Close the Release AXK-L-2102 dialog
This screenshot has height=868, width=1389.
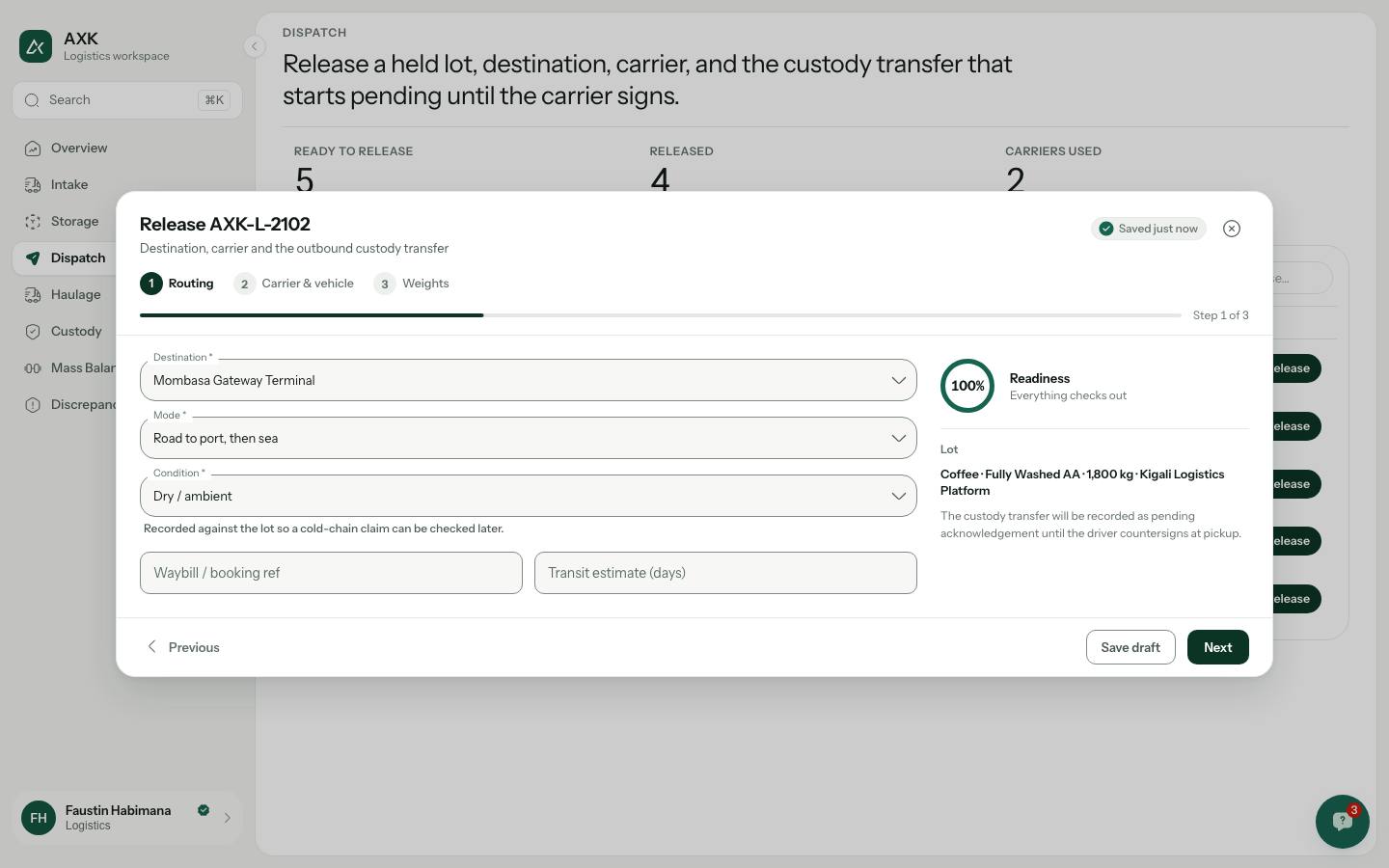click(x=1232, y=229)
